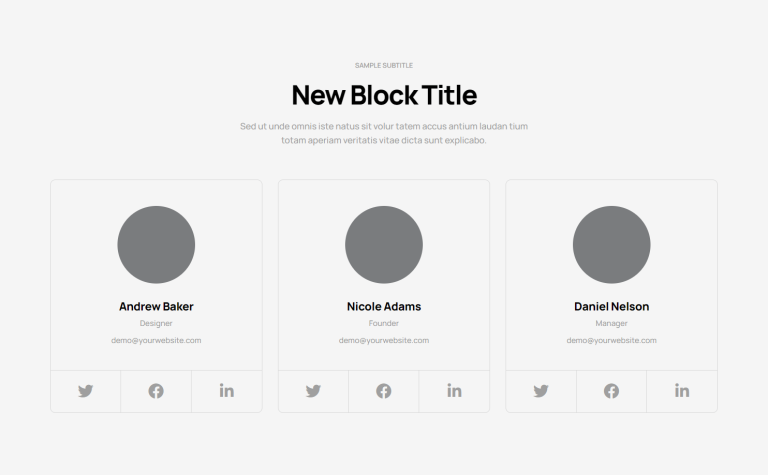Click the New Block Title heading
Screen dimensions: 768x475
[384, 95]
